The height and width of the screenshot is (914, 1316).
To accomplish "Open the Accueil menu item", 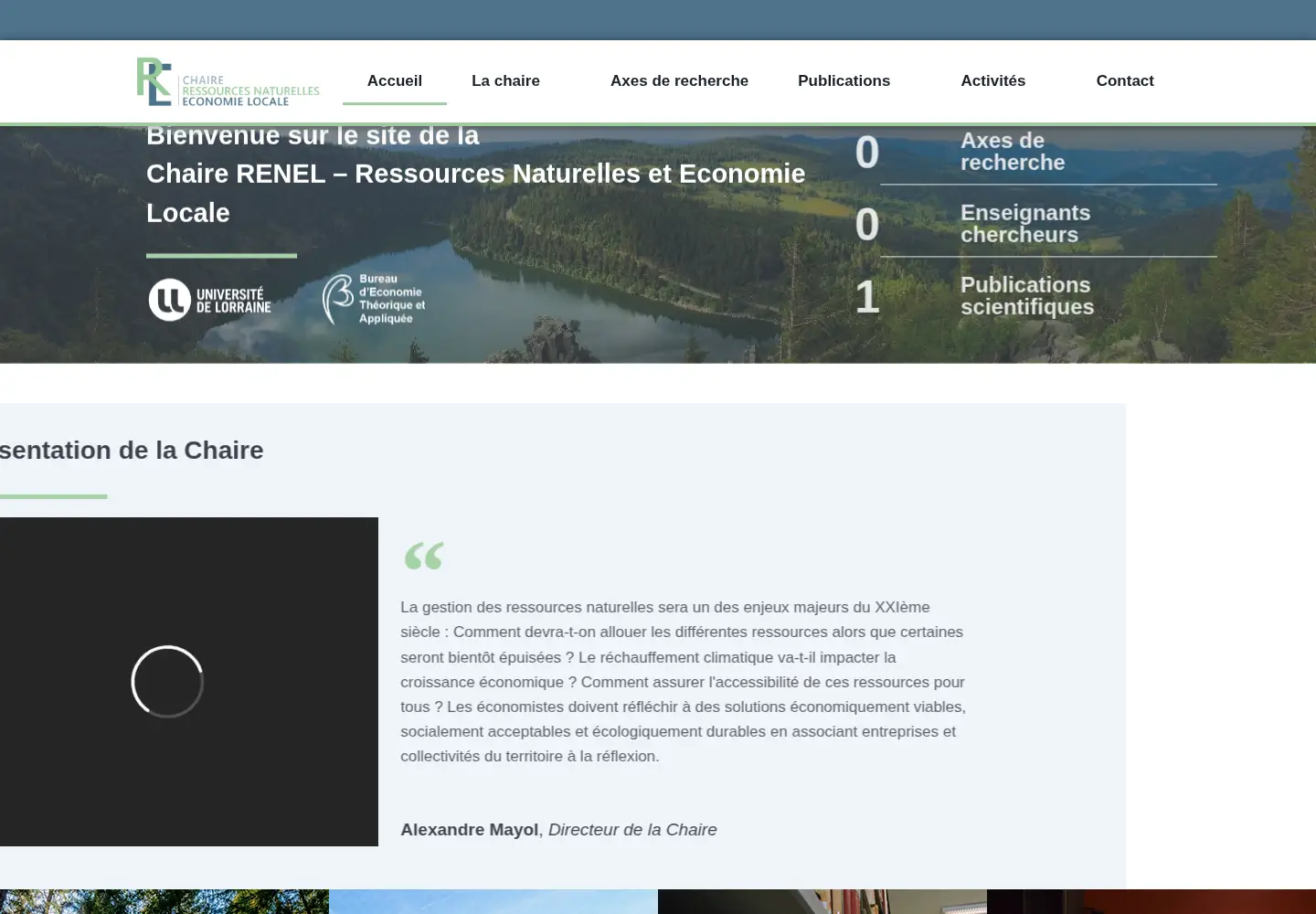I will click(x=395, y=80).
